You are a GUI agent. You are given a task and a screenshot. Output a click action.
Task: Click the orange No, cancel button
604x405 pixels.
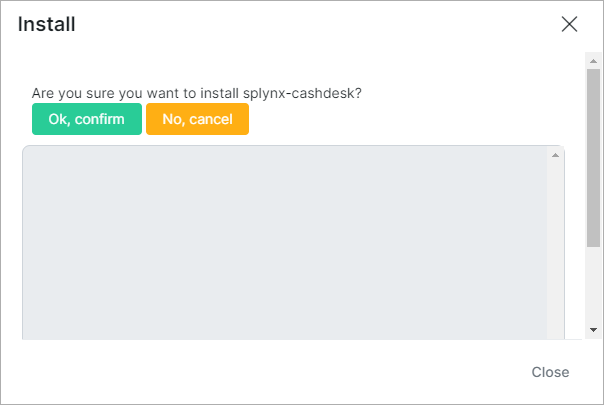click(197, 119)
